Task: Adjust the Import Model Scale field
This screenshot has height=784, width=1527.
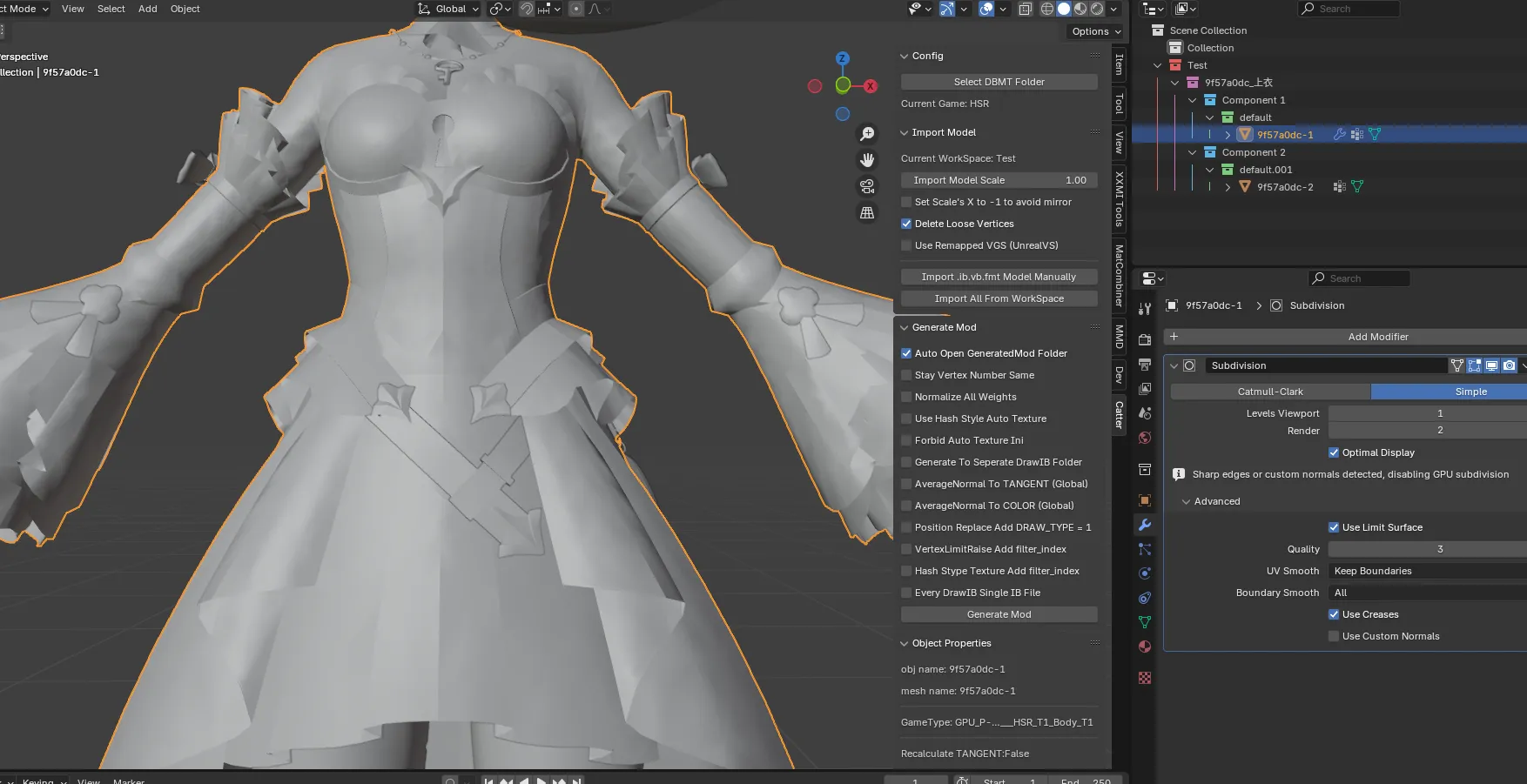Action: click(x=999, y=180)
